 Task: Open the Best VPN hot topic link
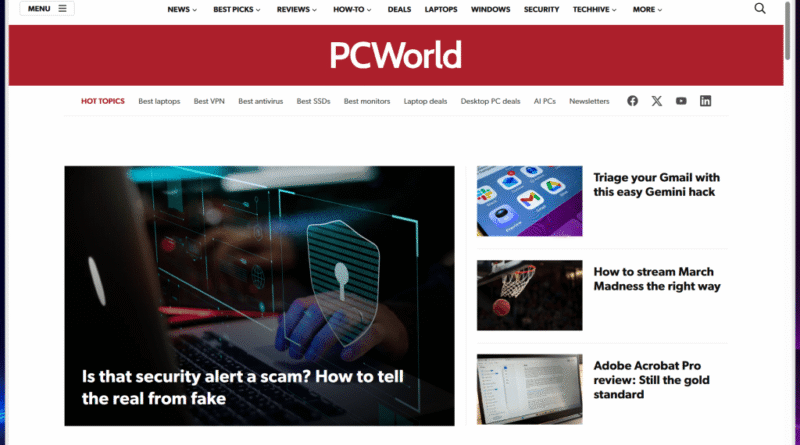pos(209,101)
